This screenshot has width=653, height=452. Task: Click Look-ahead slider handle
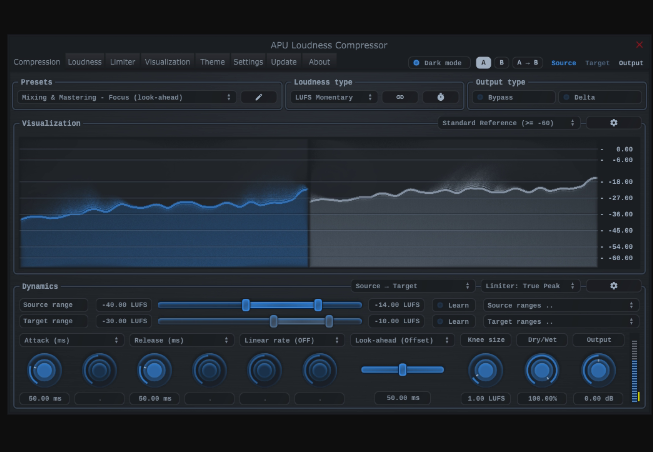click(402, 370)
